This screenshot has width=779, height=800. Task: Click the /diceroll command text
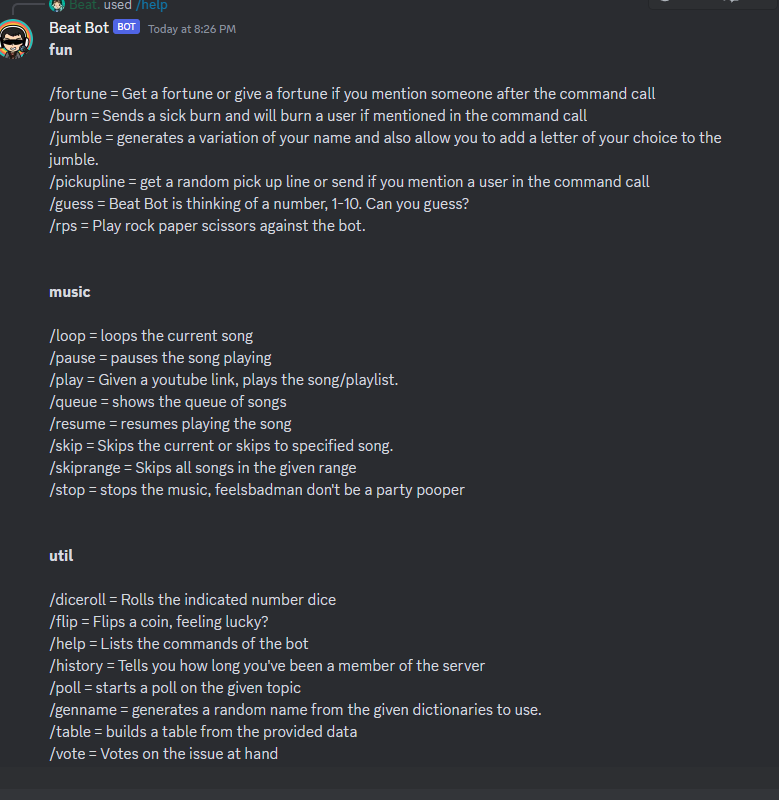pos(78,599)
